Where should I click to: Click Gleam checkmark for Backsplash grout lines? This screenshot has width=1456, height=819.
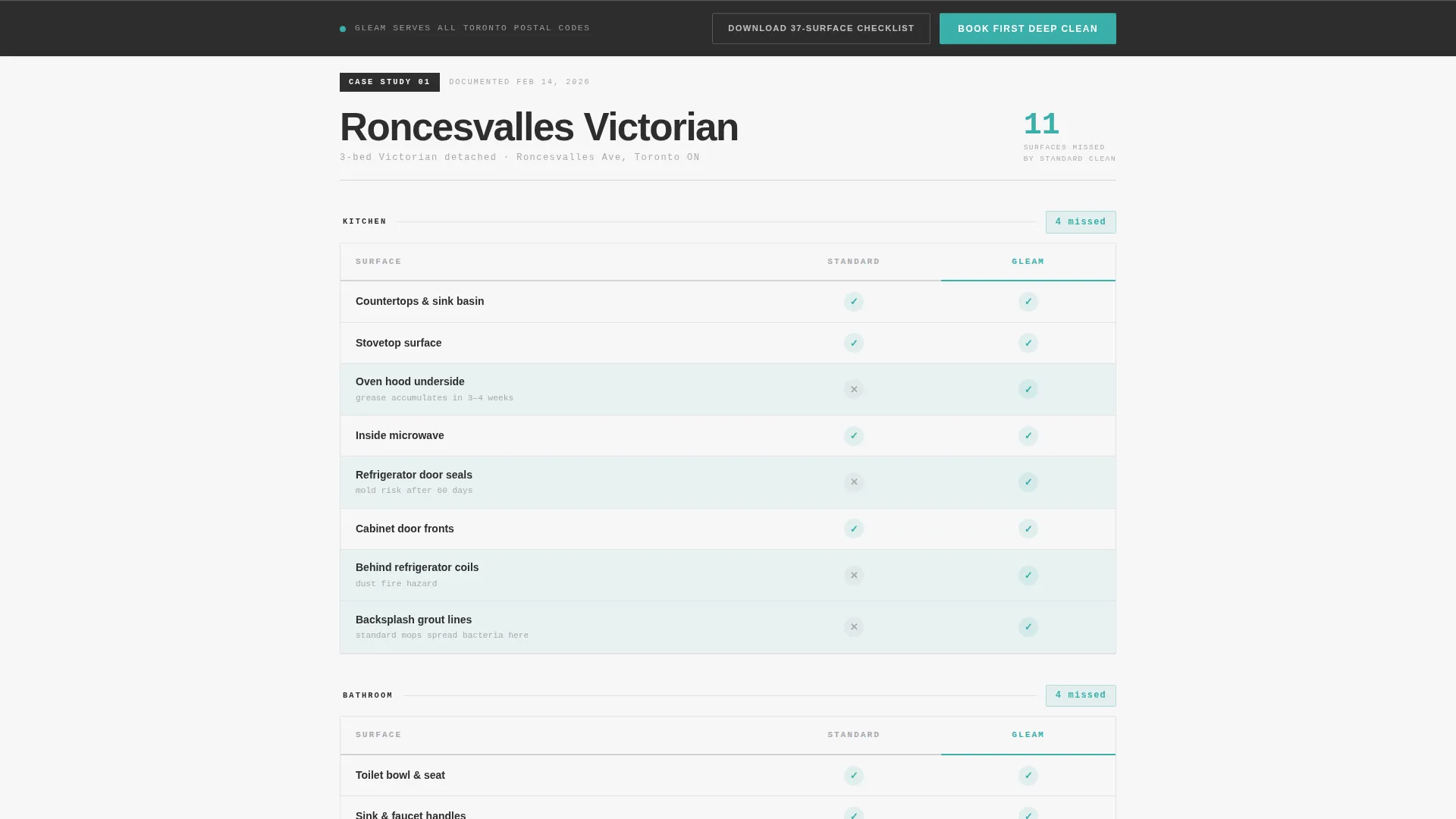1028,627
